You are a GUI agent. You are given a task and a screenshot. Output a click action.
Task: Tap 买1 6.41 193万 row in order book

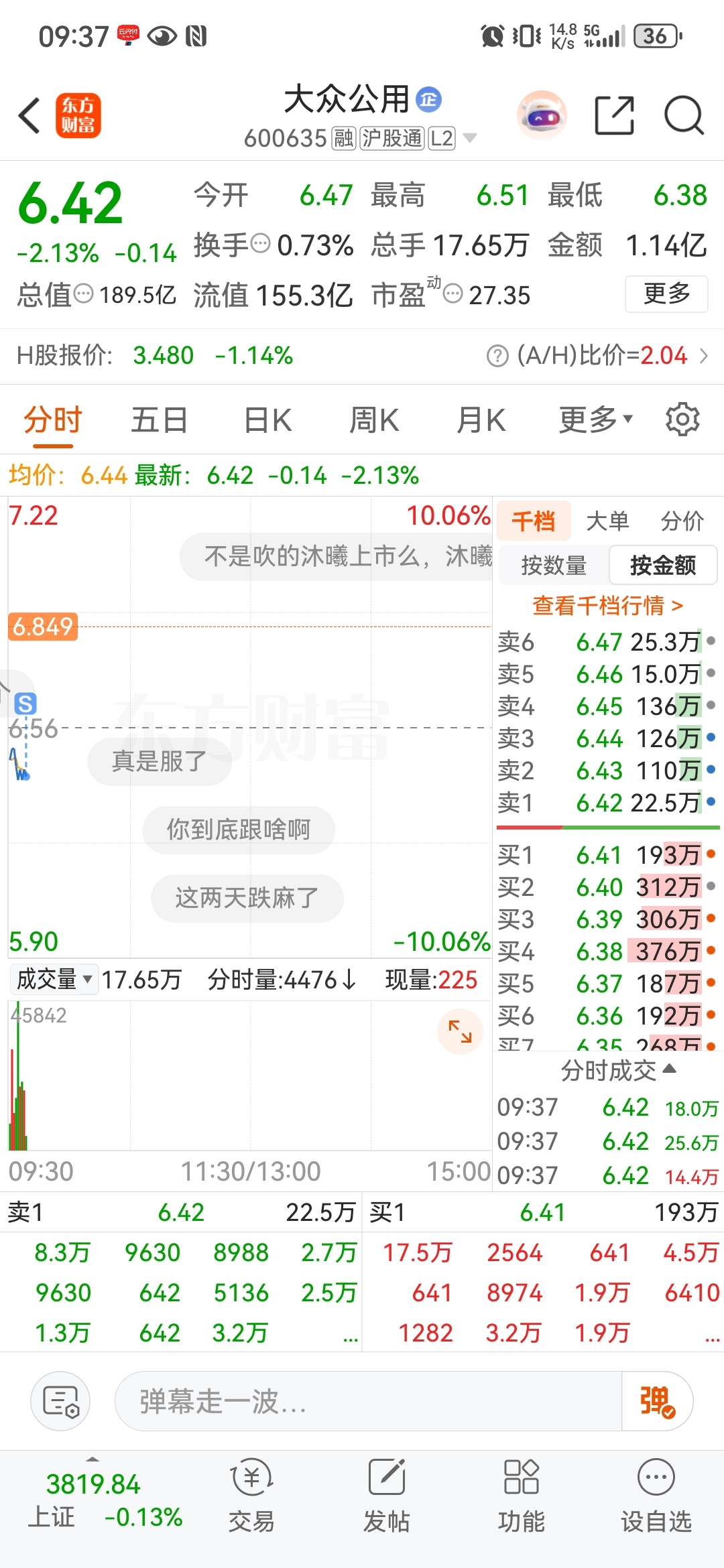(607, 855)
